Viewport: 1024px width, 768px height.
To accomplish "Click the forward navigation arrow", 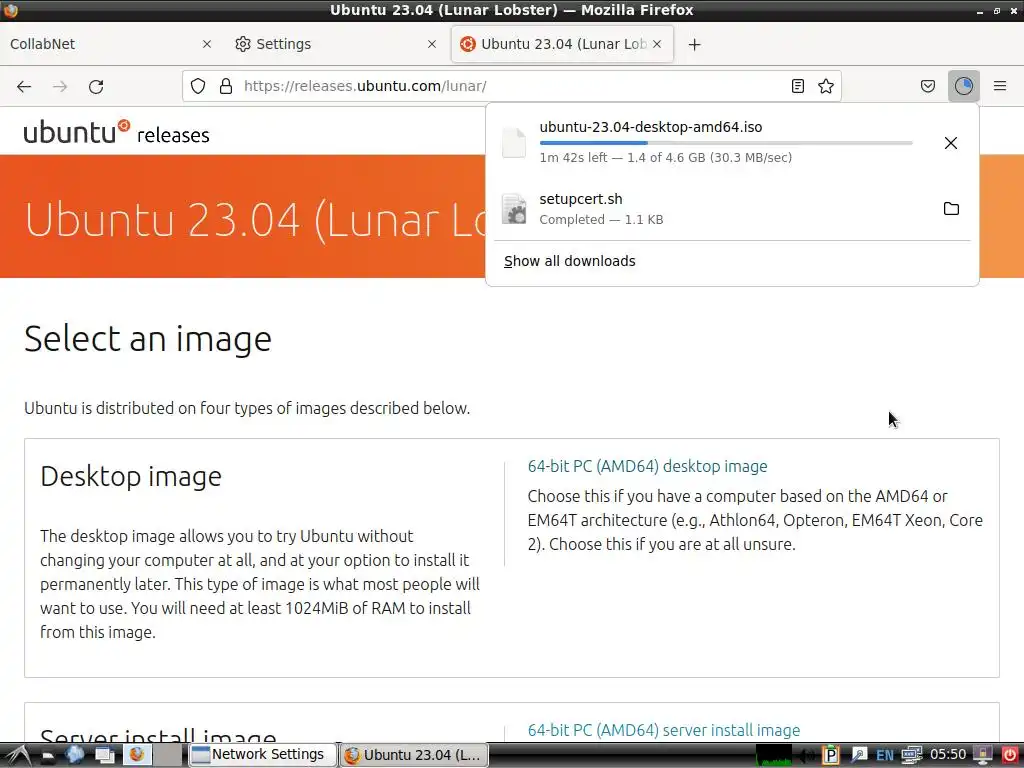I will click(60, 86).
